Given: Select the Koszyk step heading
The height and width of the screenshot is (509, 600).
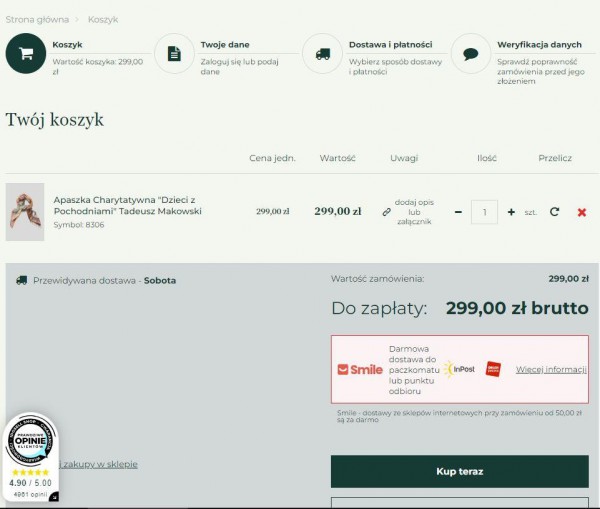Looking at the screenshot, I should tap(67, 45).
